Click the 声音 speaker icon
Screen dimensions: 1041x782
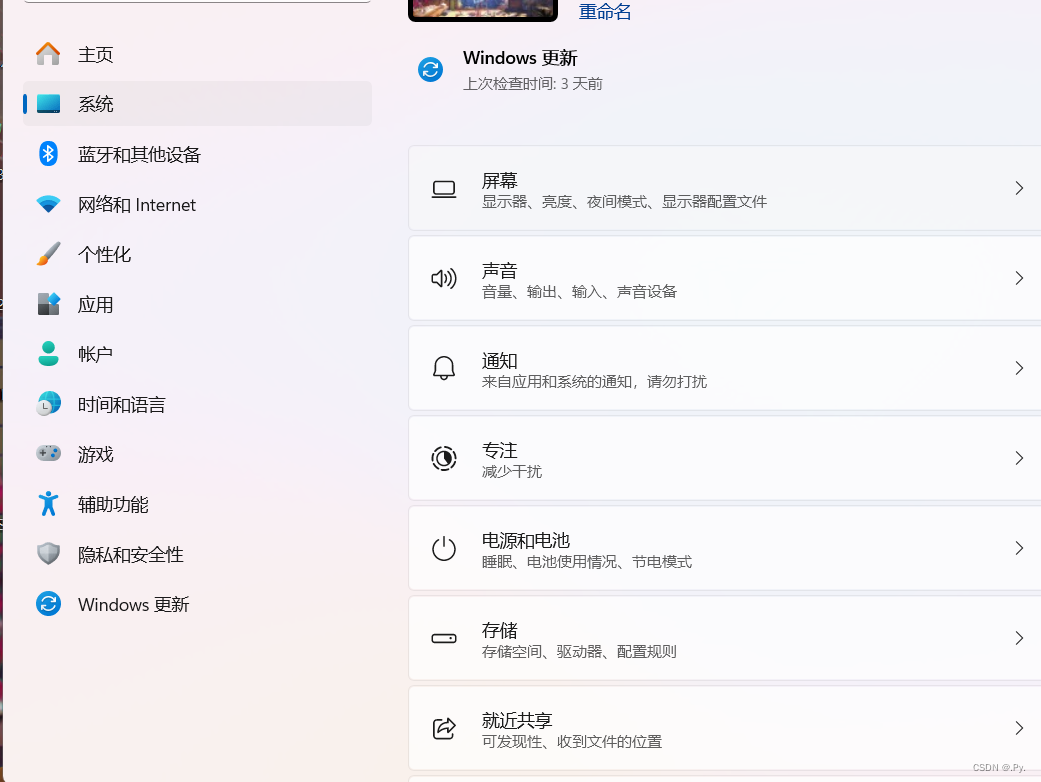(444, 278)
